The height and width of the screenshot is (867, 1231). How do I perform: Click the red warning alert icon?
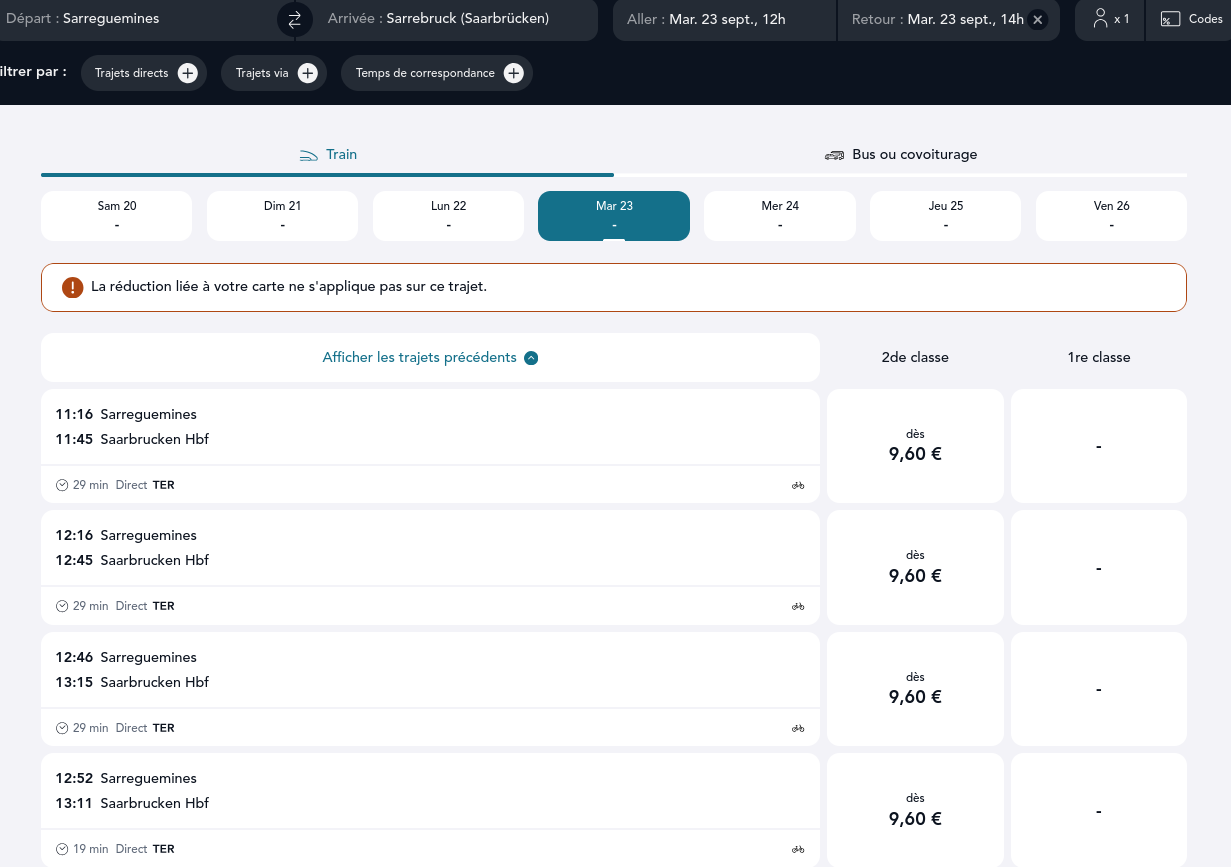[x=72, y=287]
